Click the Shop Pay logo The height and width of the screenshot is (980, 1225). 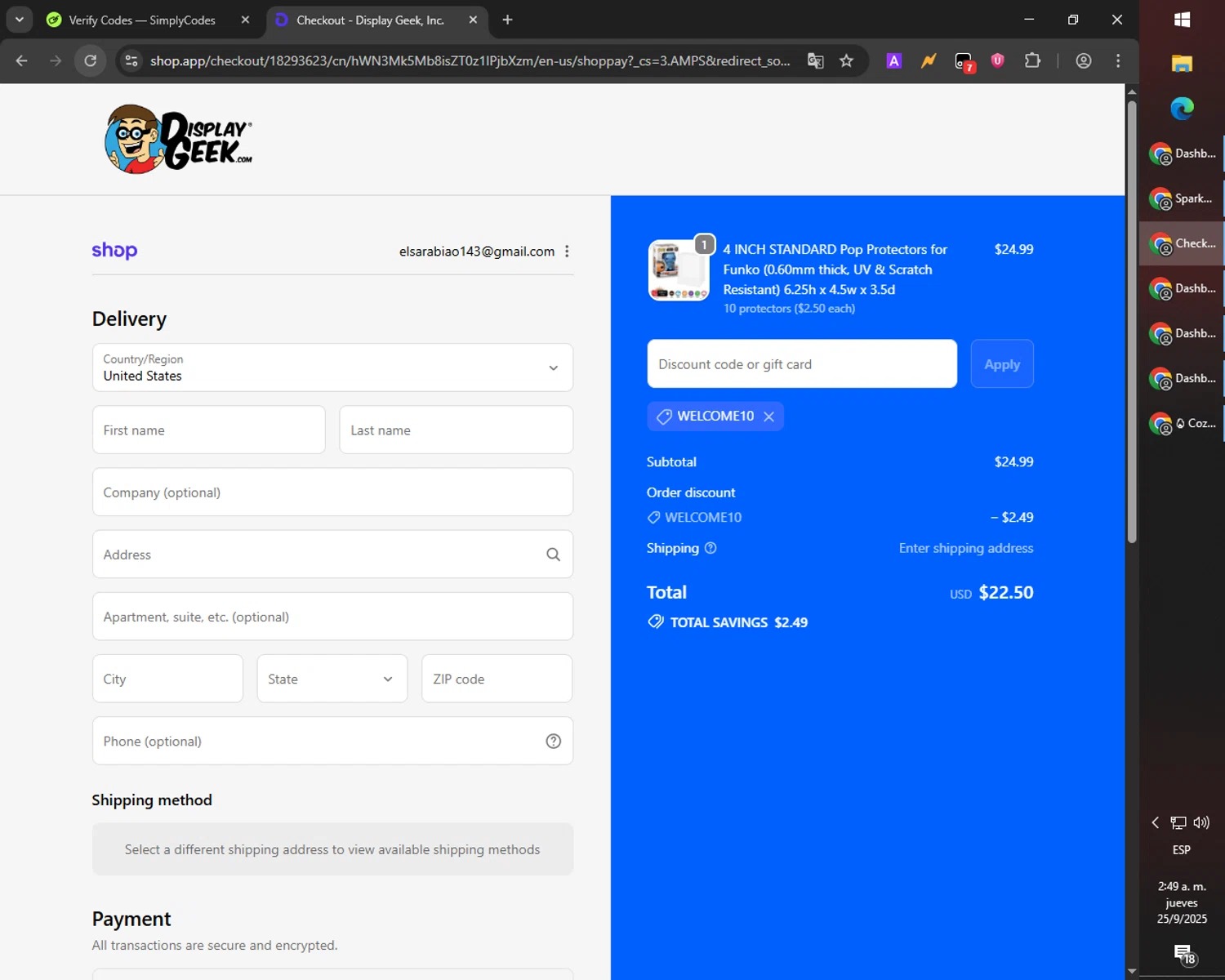point(114,251)
